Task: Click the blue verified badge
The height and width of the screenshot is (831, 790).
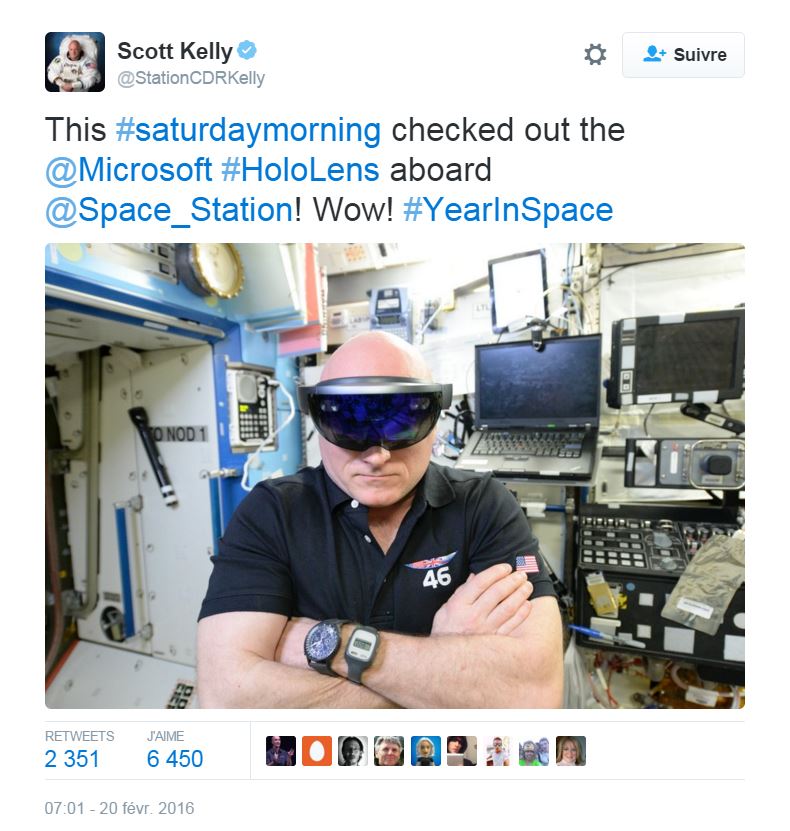Action: tap(246, 50)
